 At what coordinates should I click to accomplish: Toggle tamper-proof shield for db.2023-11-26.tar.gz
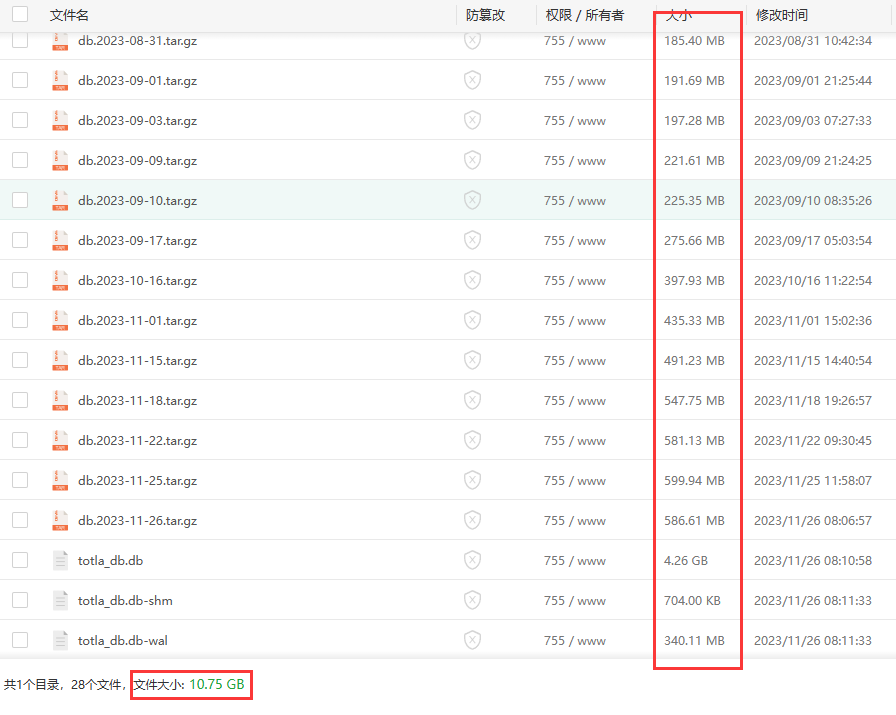coord(472,520)
